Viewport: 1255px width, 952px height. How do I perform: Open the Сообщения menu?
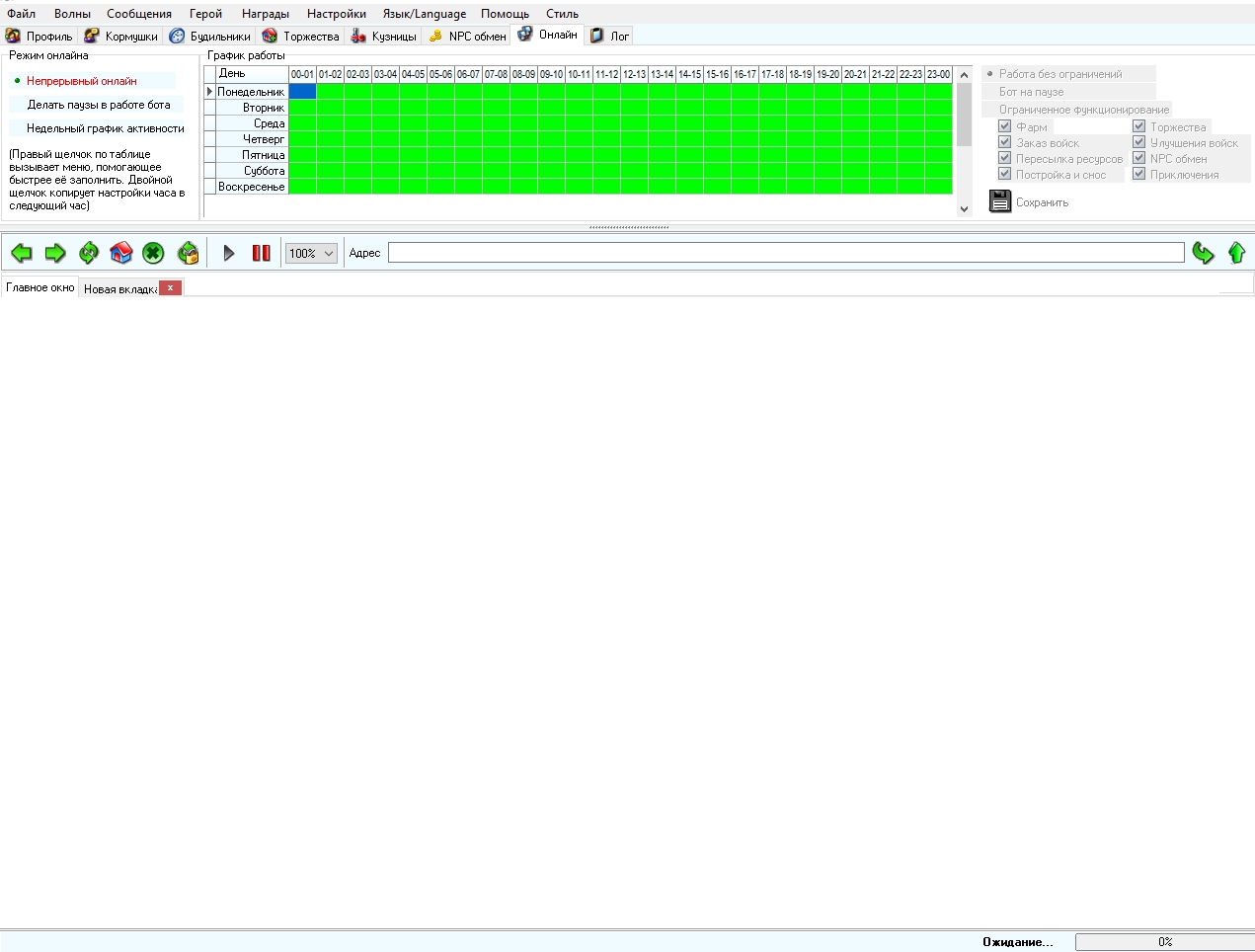pyautogui.click(x=139, y=14)
